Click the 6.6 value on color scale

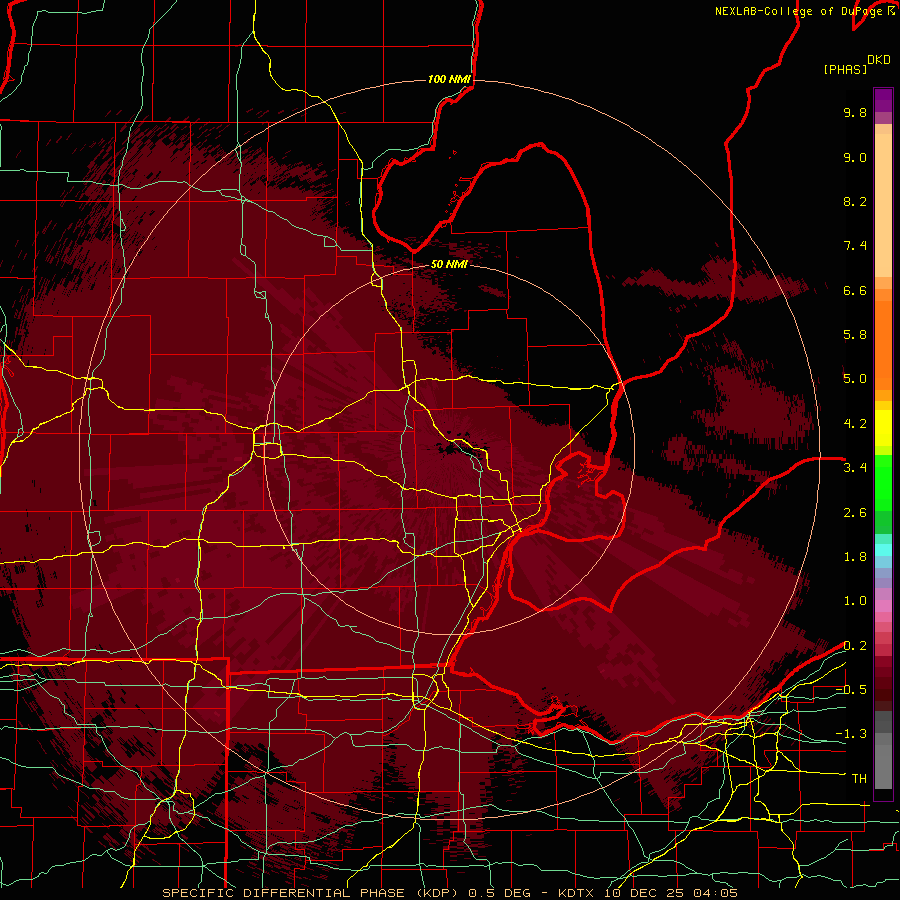tap(855, 290)
